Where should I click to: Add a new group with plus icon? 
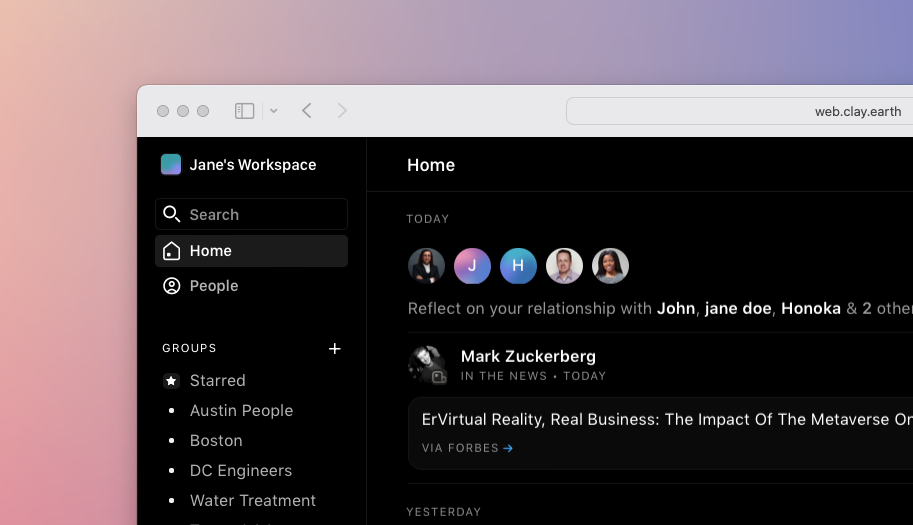pyautogui.click(x=335, y=349)
